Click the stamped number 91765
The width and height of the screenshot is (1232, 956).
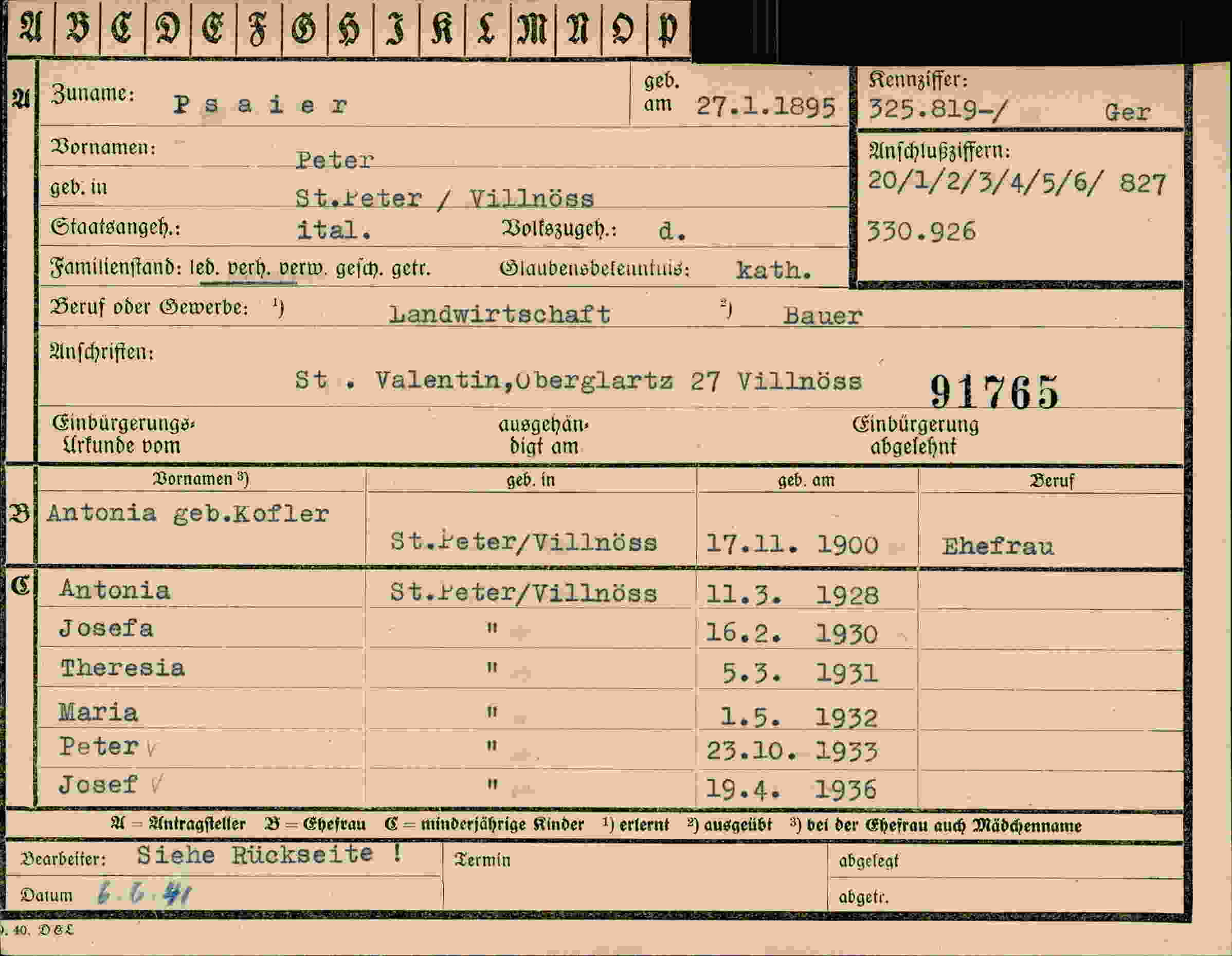click(994, 392)
